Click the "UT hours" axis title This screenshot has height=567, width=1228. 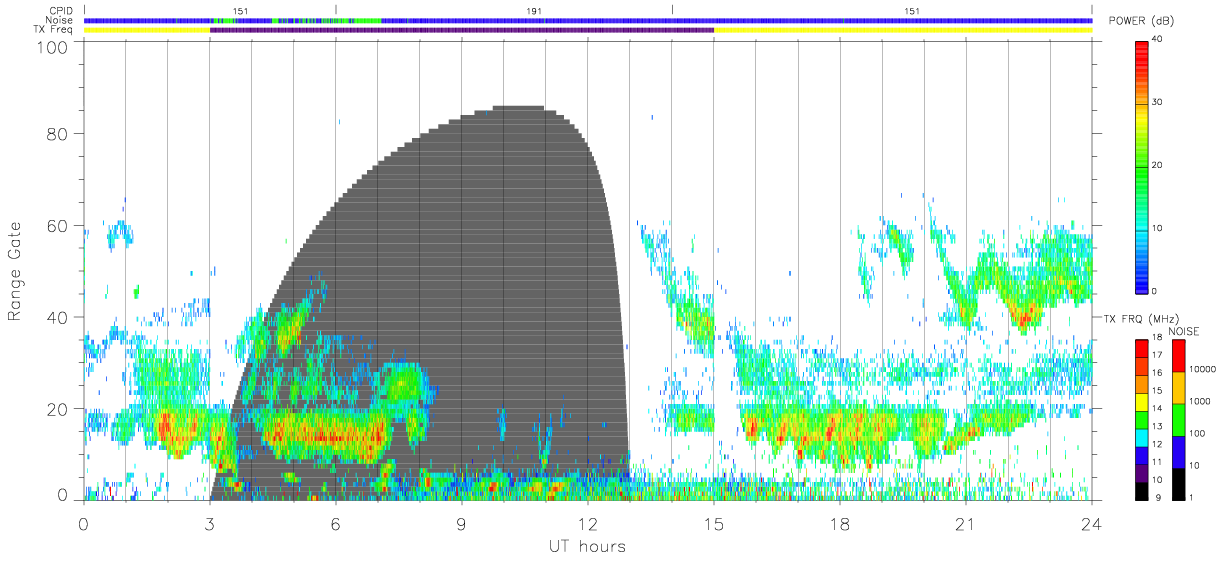click(587, 547)
